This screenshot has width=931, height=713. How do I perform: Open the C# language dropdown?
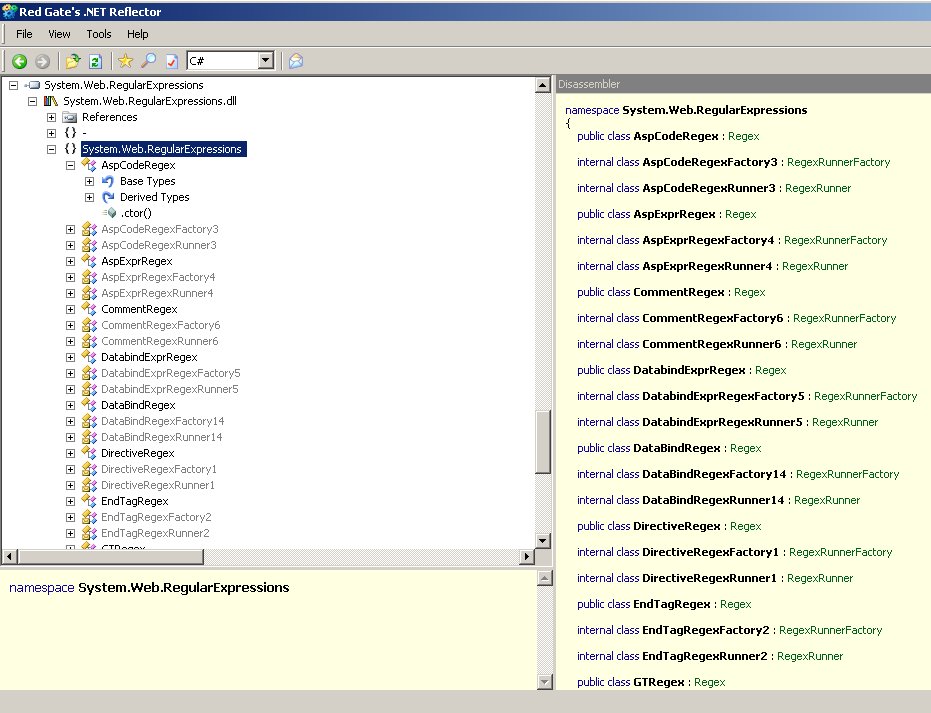tap(266, 61)
